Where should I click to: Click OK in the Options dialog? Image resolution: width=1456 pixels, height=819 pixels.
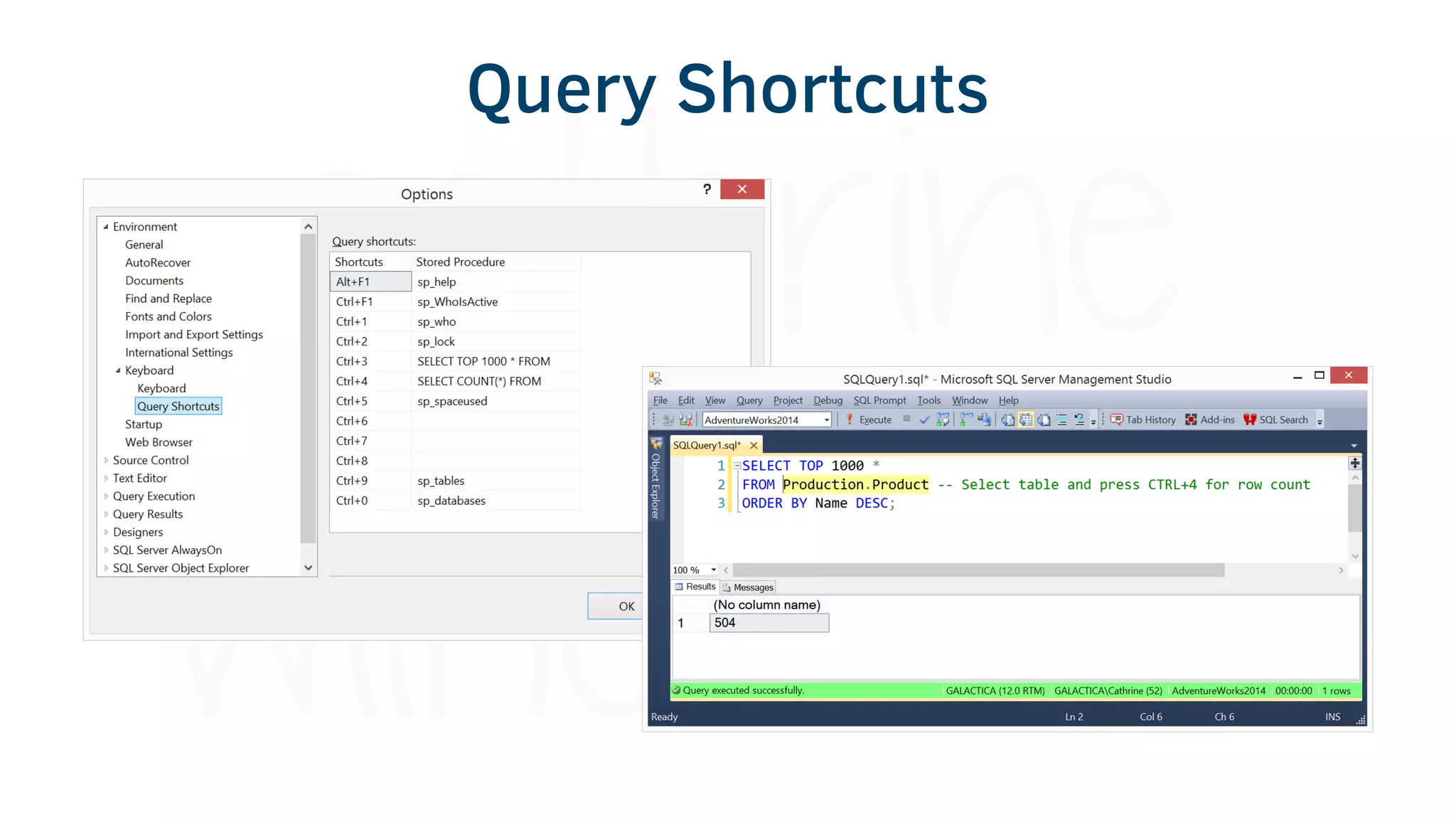point(626,606)
